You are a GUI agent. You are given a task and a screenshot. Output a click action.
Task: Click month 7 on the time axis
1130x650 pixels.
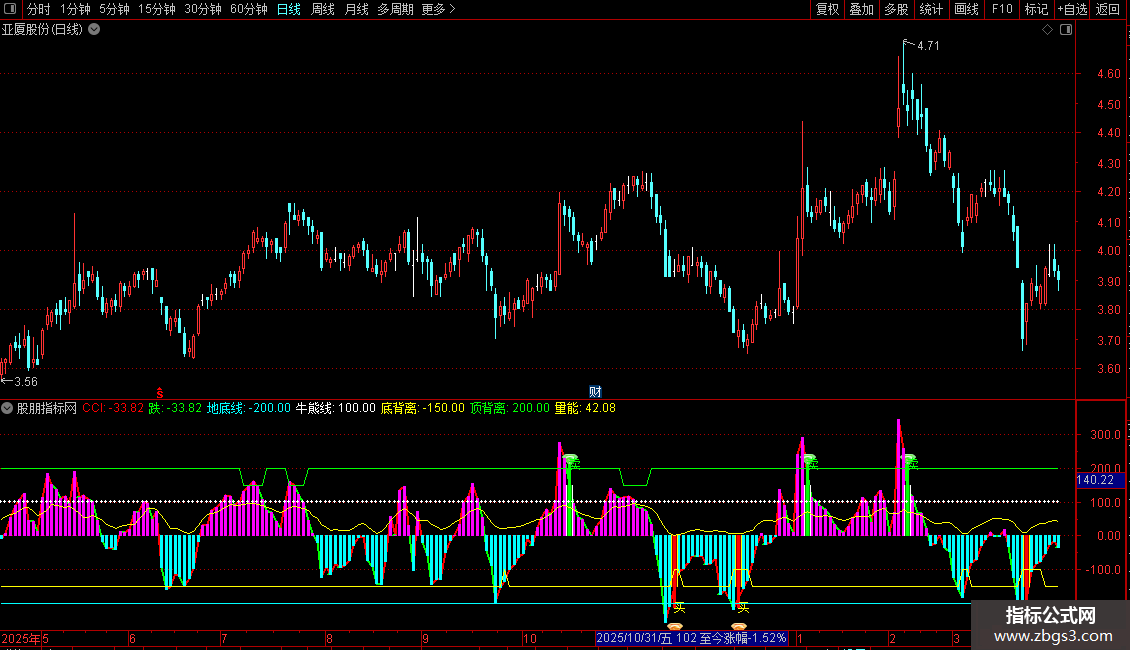click(224, 638)
